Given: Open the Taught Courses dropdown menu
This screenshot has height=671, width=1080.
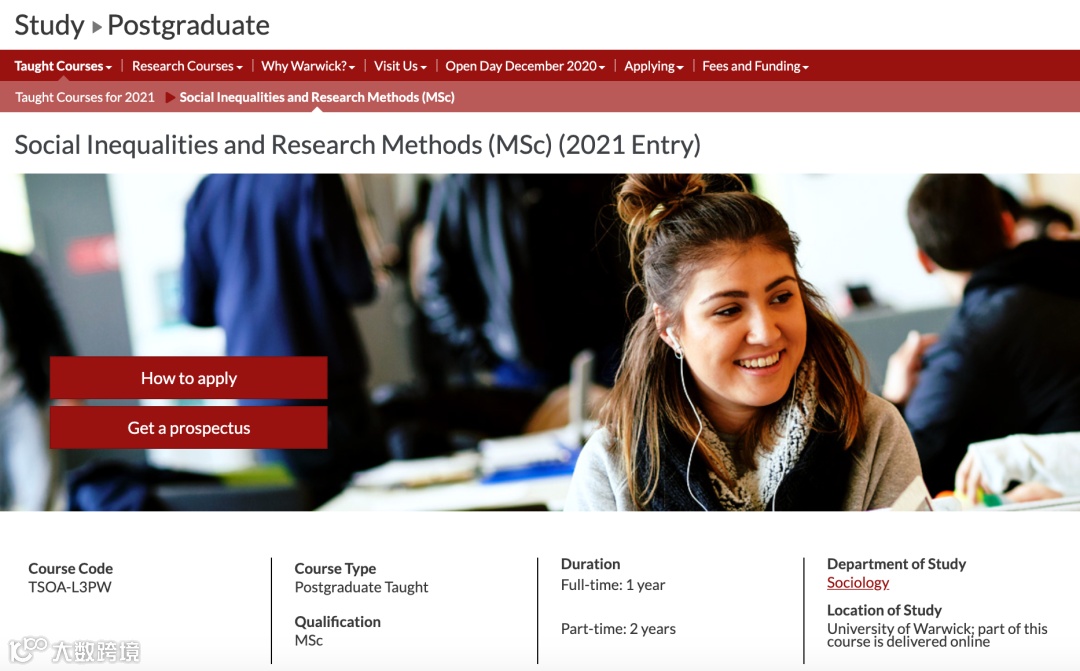Looking at the screenshot, I should point(63,66).
